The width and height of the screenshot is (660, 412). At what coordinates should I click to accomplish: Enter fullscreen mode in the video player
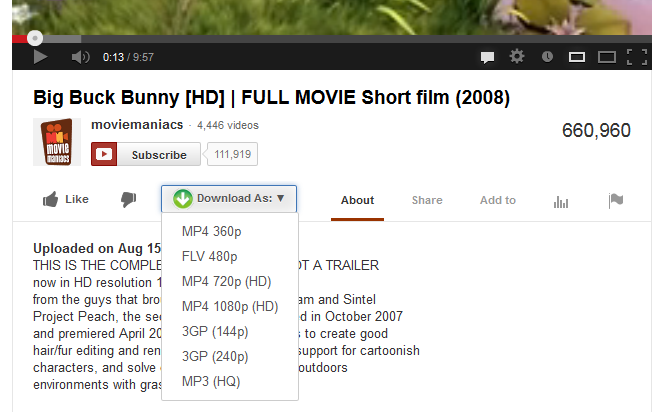click(635, 57)
